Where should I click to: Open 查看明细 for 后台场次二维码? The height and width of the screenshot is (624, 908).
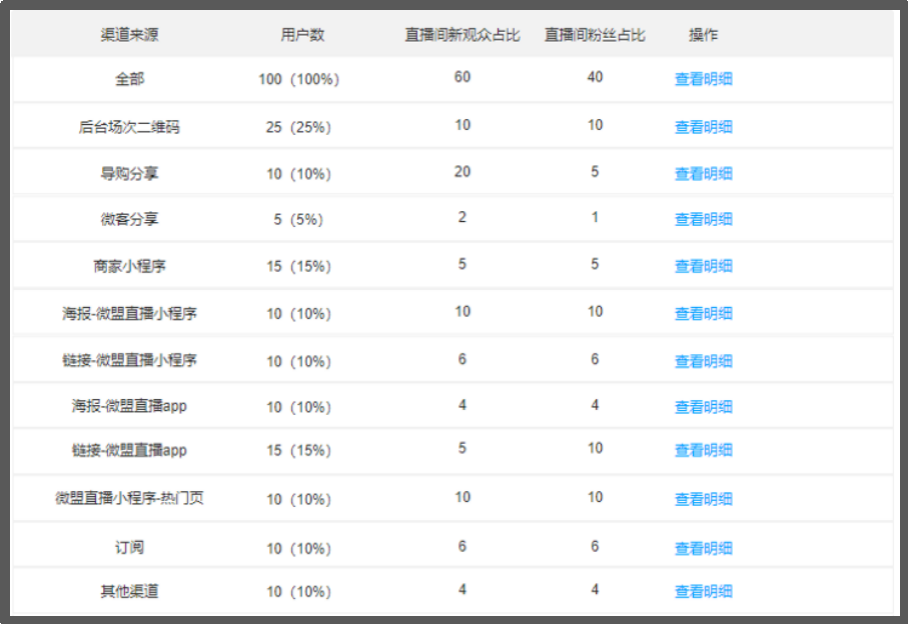[x=703, y=127]
